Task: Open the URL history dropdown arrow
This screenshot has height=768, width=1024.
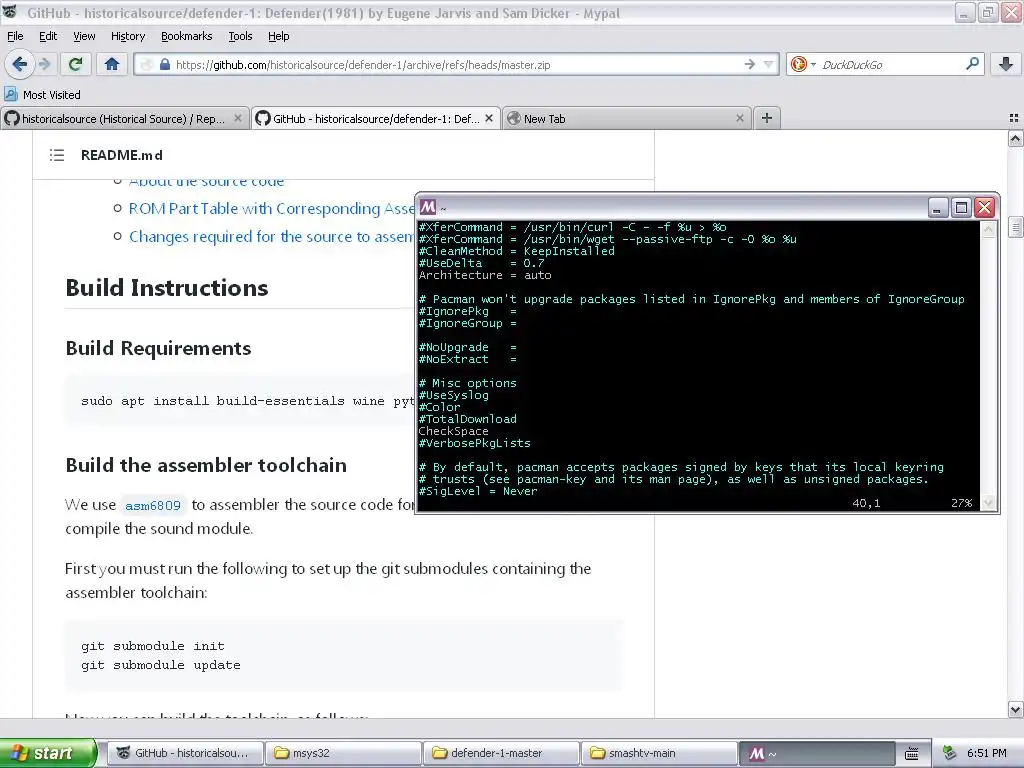Action: [x=769, y=64]
